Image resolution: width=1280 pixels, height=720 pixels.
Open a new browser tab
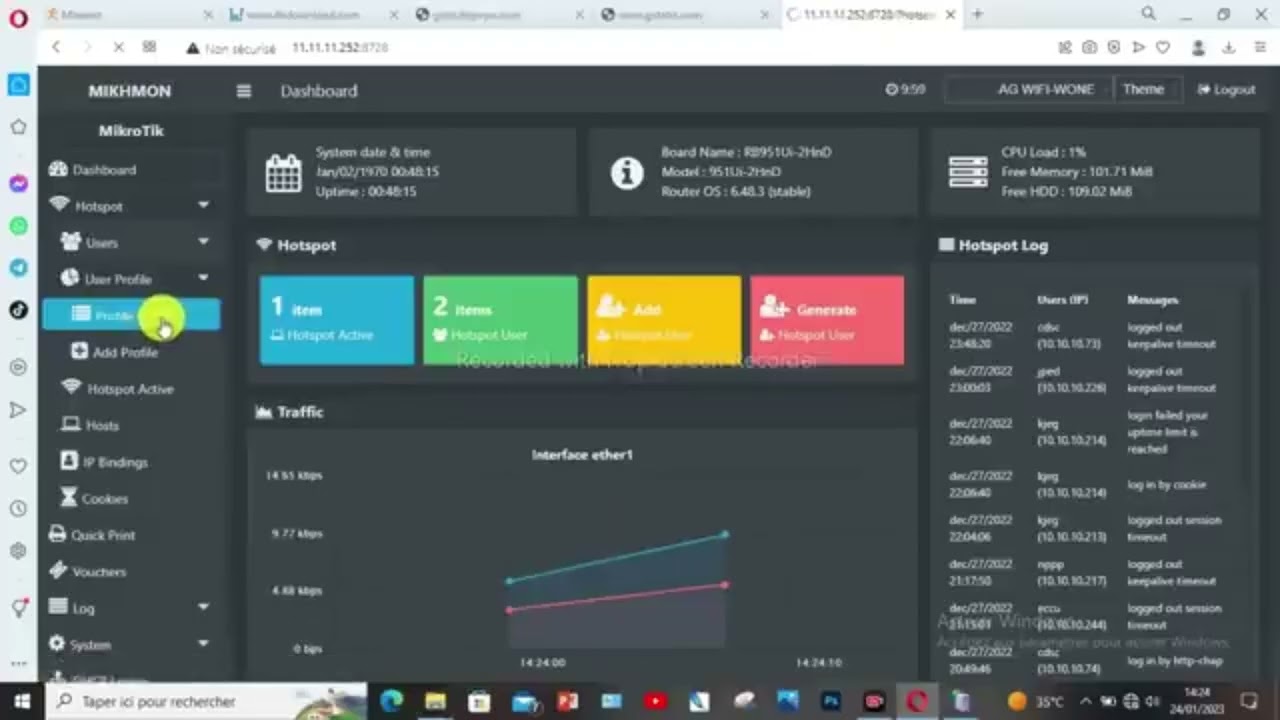coord(978,14)
